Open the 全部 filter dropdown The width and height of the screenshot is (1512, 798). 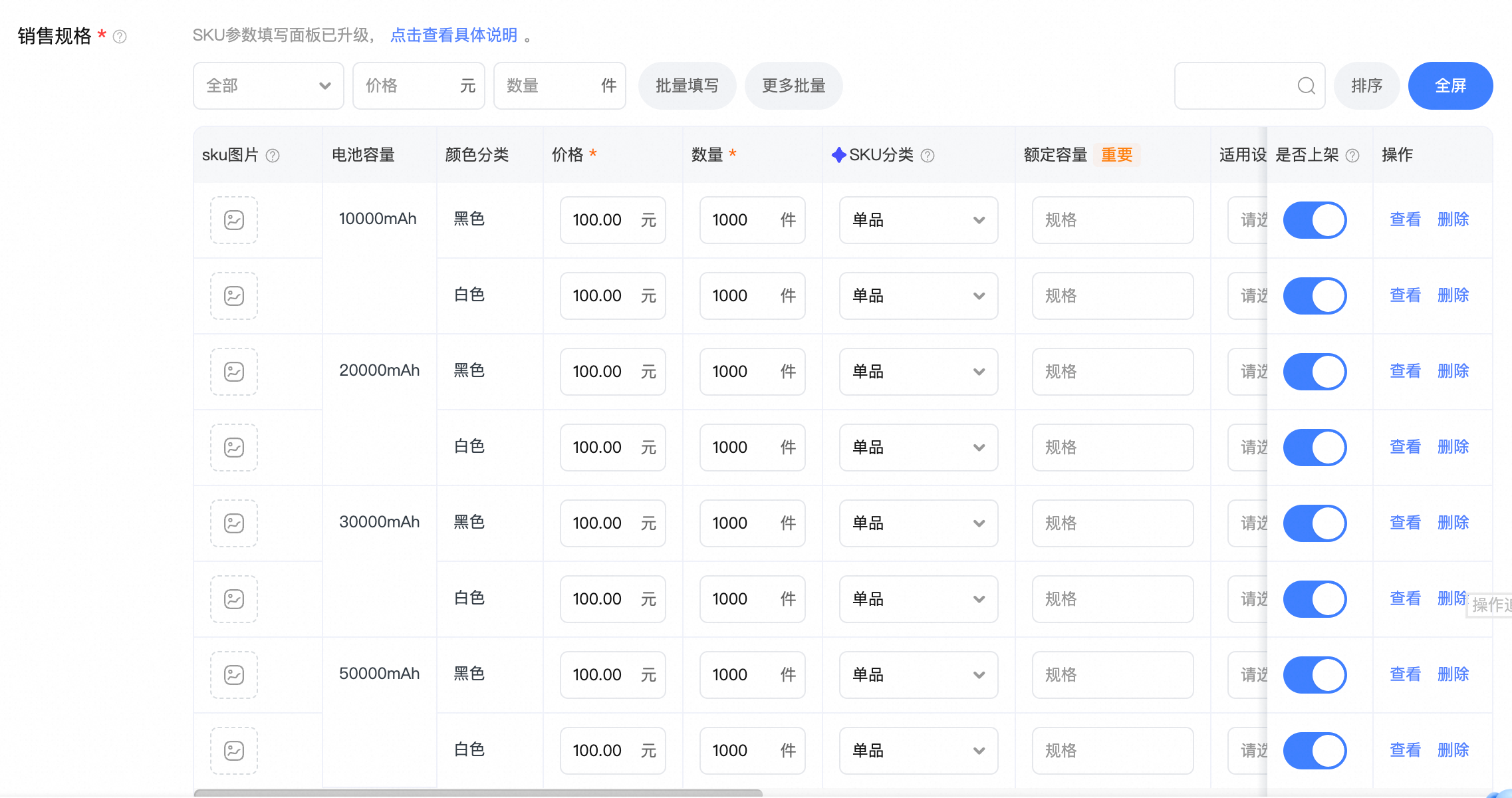tap(269, 86)
